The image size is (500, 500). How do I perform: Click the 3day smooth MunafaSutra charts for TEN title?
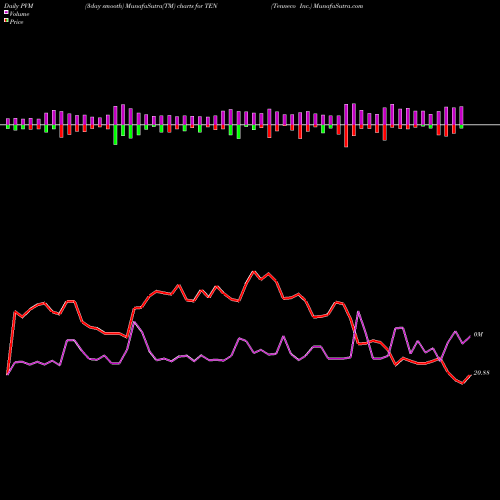pos(151,6)
